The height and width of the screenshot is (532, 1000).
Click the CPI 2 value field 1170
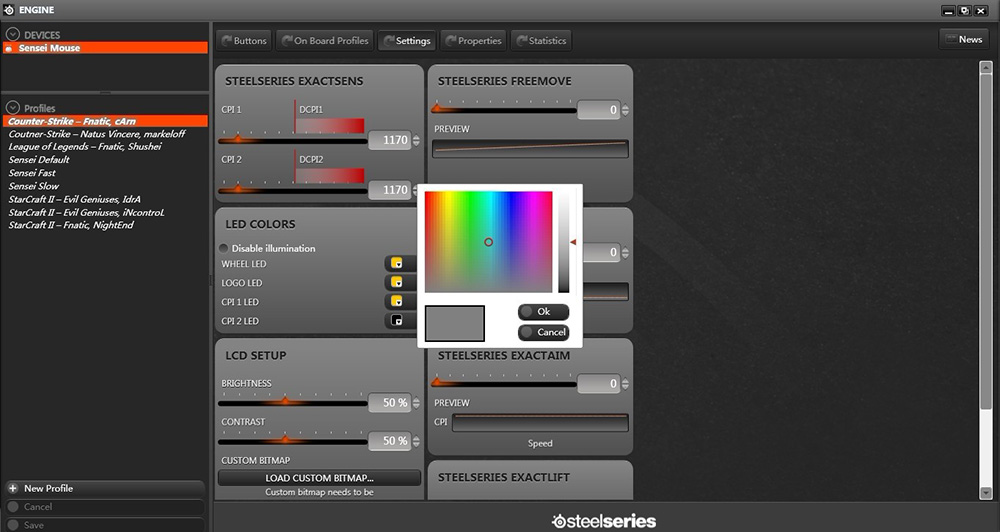390,189
